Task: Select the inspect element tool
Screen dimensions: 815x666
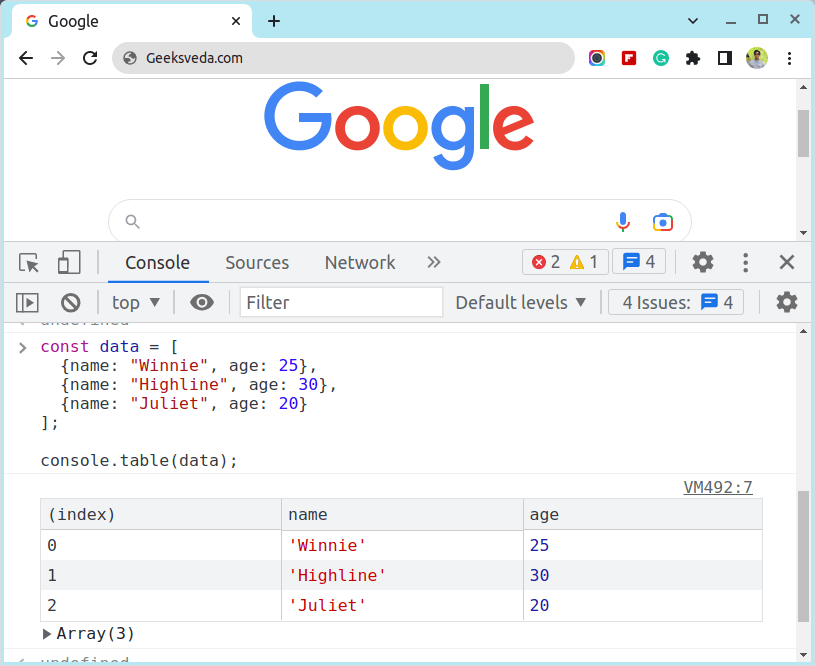Action: [x=28, y=262]
